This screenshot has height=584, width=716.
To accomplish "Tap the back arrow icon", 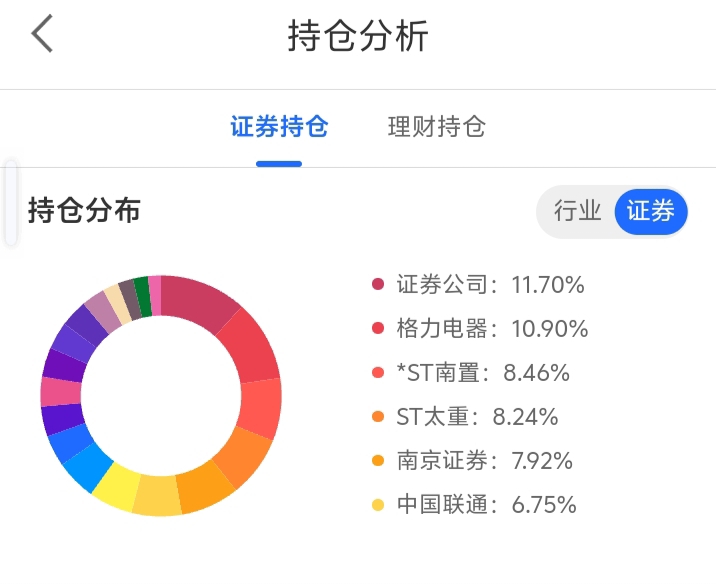I will coord(42,34).
